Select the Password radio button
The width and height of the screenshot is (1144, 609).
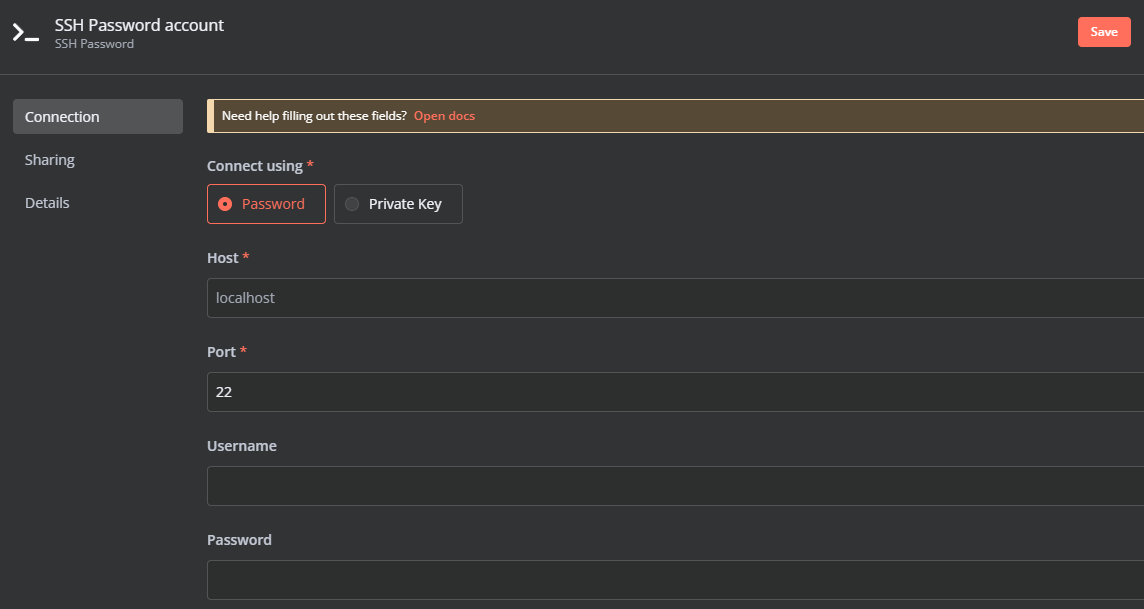pos(224,203)
